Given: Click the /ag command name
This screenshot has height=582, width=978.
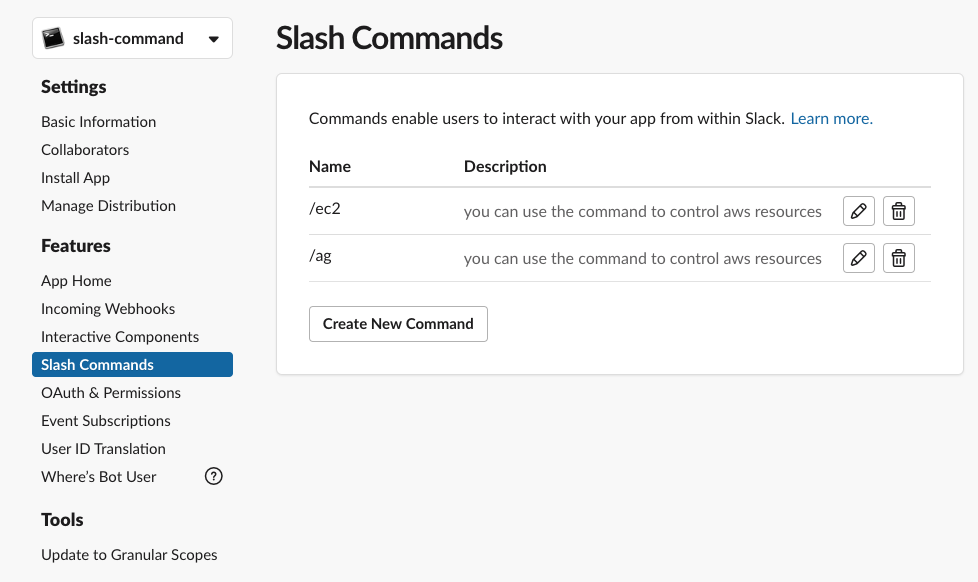Looking at the screenshot, I should tap(320, 256).
